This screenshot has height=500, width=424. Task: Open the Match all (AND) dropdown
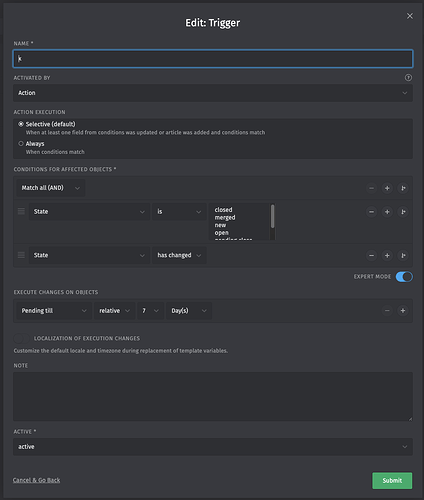click(51, 188)
